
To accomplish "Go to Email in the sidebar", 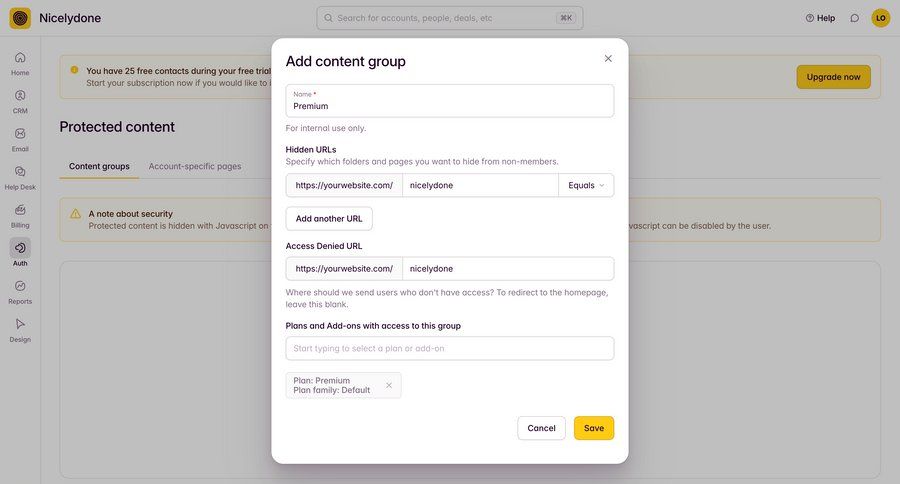I will coord(20,140).
